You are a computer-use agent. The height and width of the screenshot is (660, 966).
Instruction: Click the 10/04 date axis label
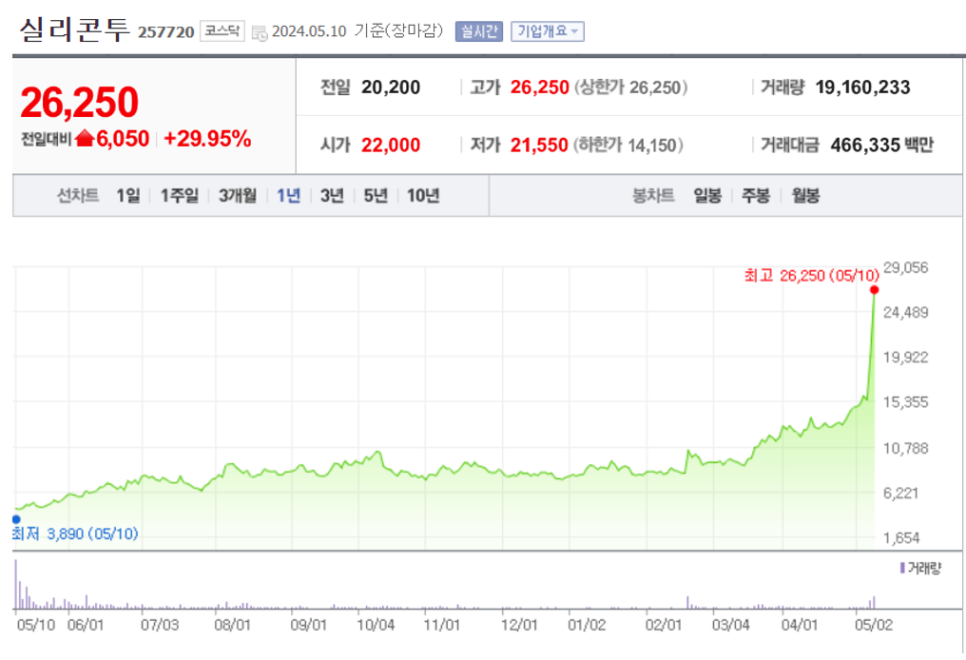376,625
